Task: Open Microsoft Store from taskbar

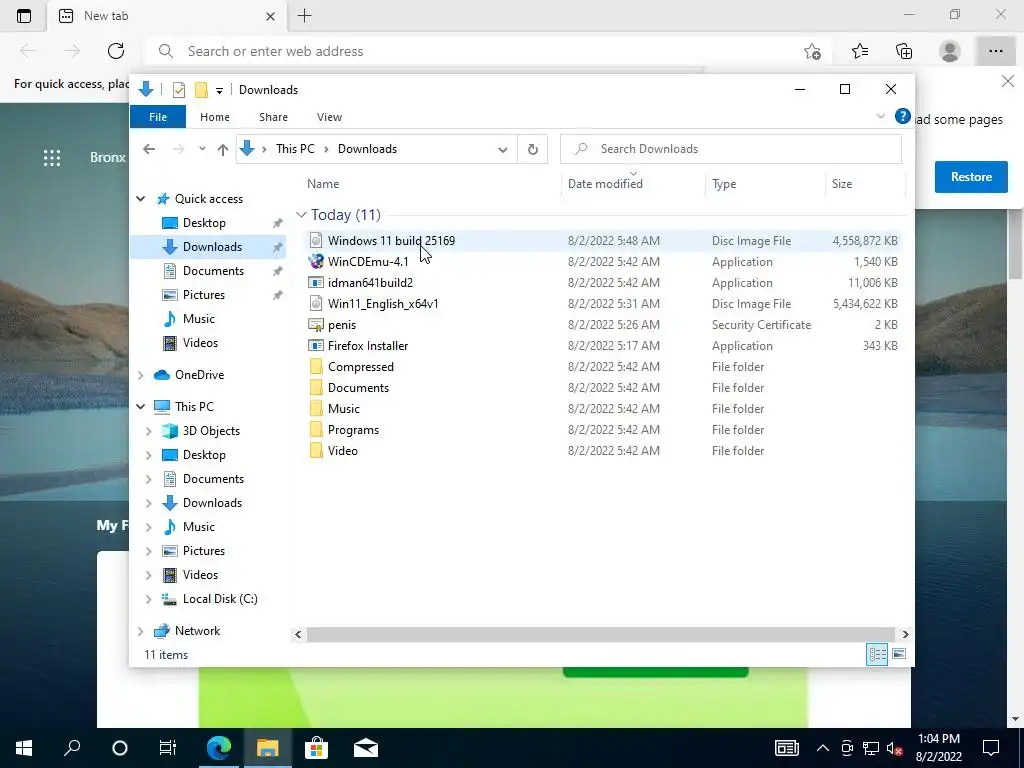Action: [316, 748]
